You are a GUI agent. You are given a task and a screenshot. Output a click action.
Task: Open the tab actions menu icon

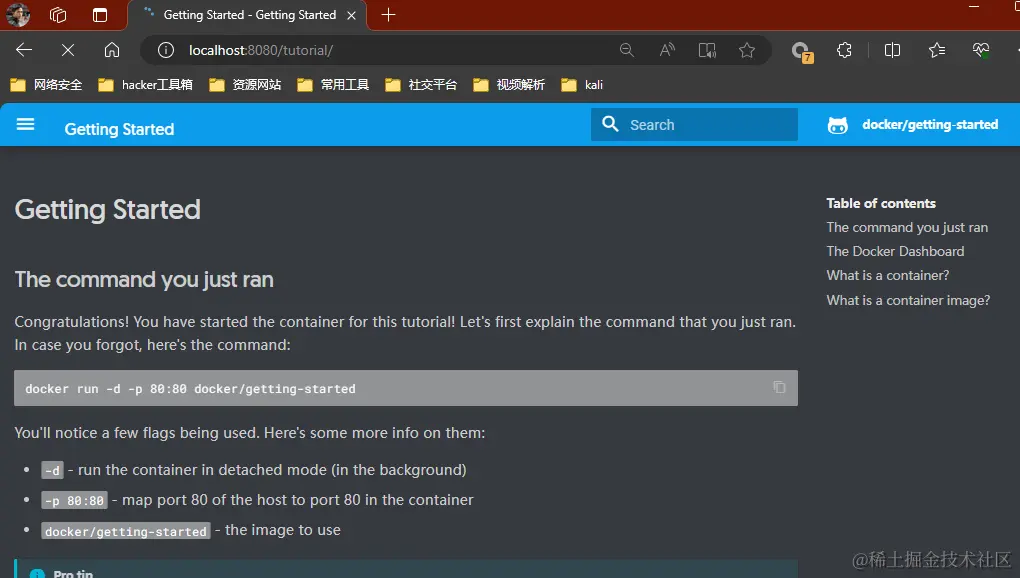click(100, 15)
